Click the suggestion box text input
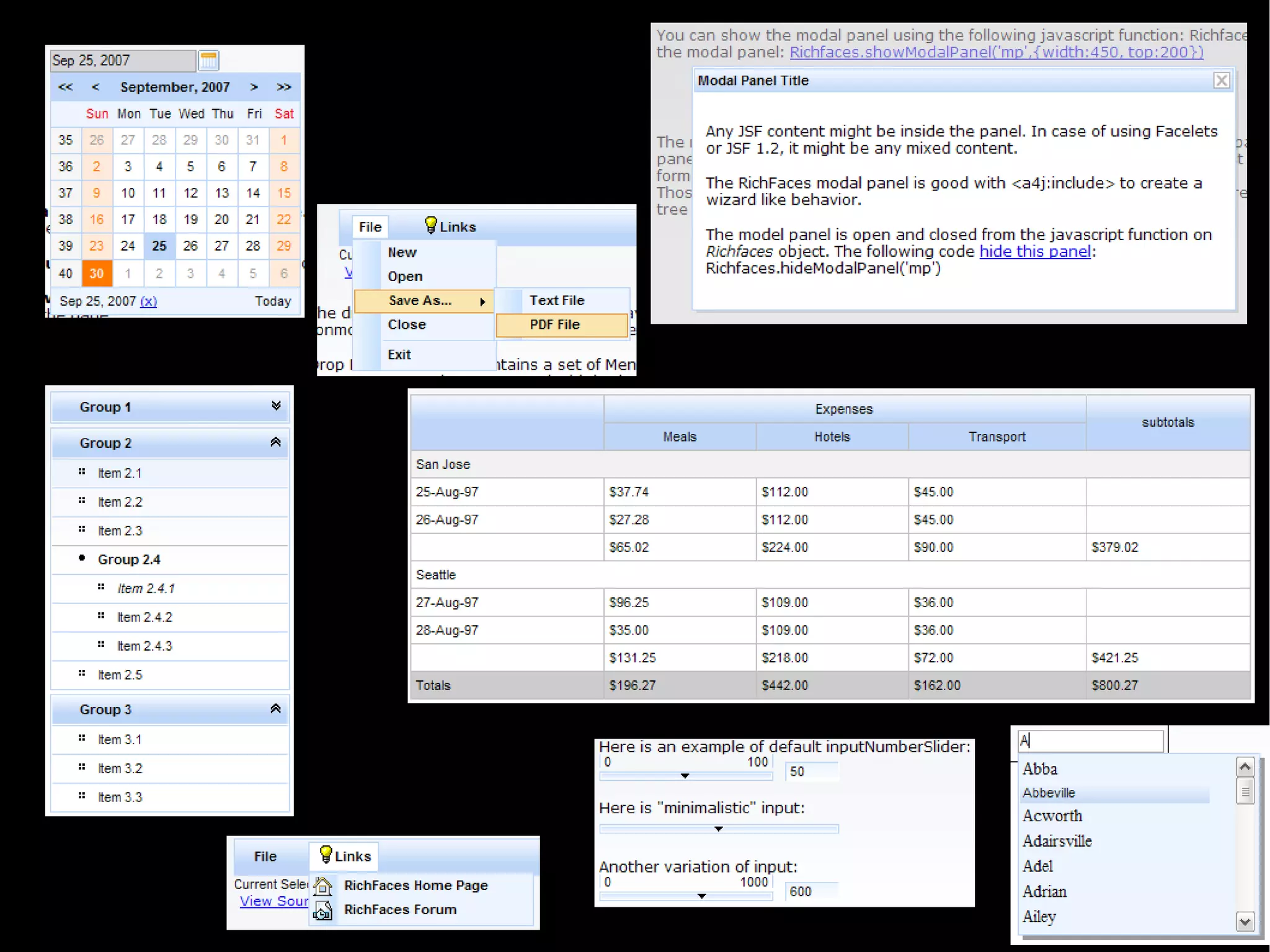Screen dimensions: 1270x952 click(1090, 741)
